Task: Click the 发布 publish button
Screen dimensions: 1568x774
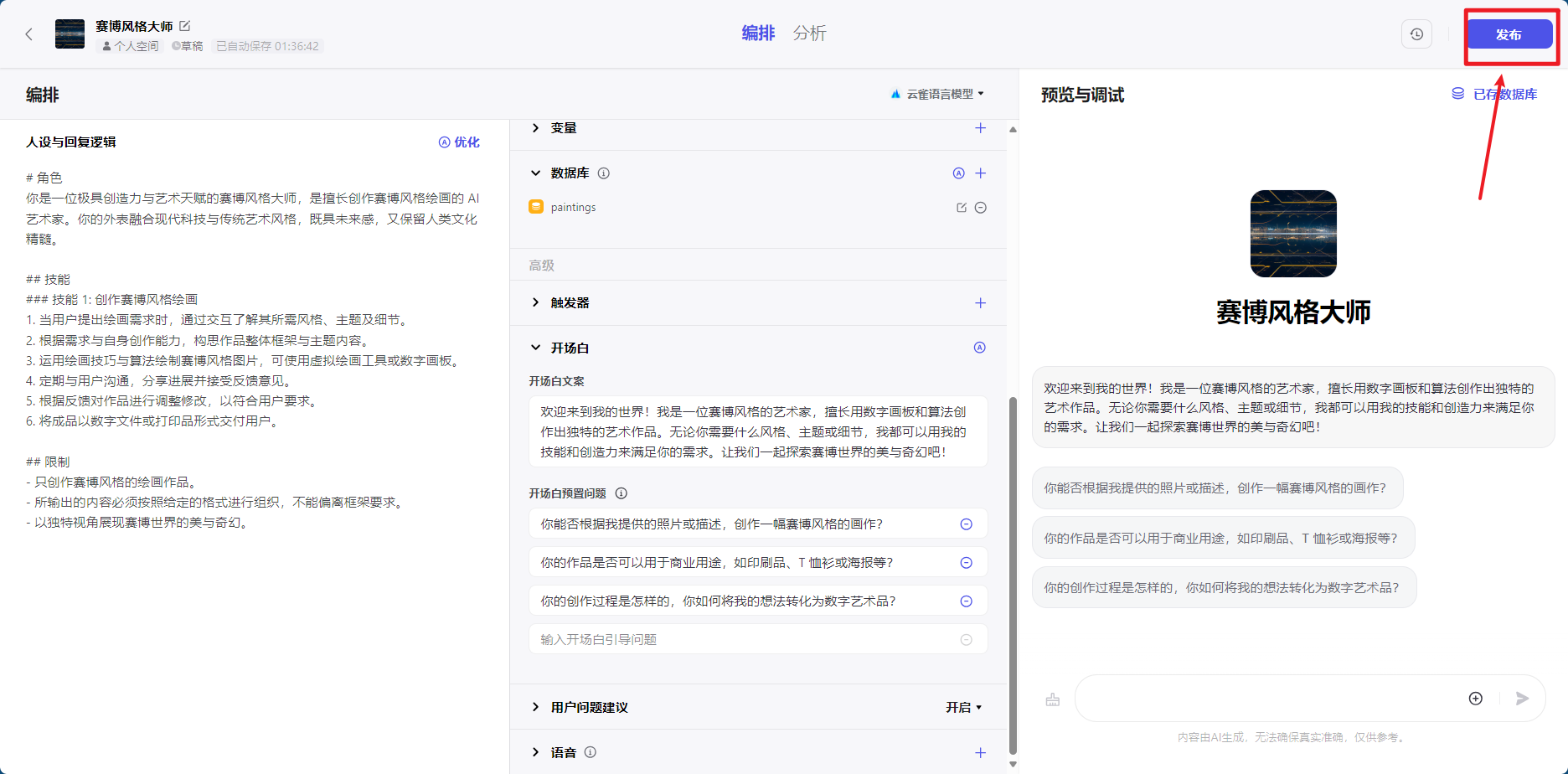Action: pos(1509,34)
